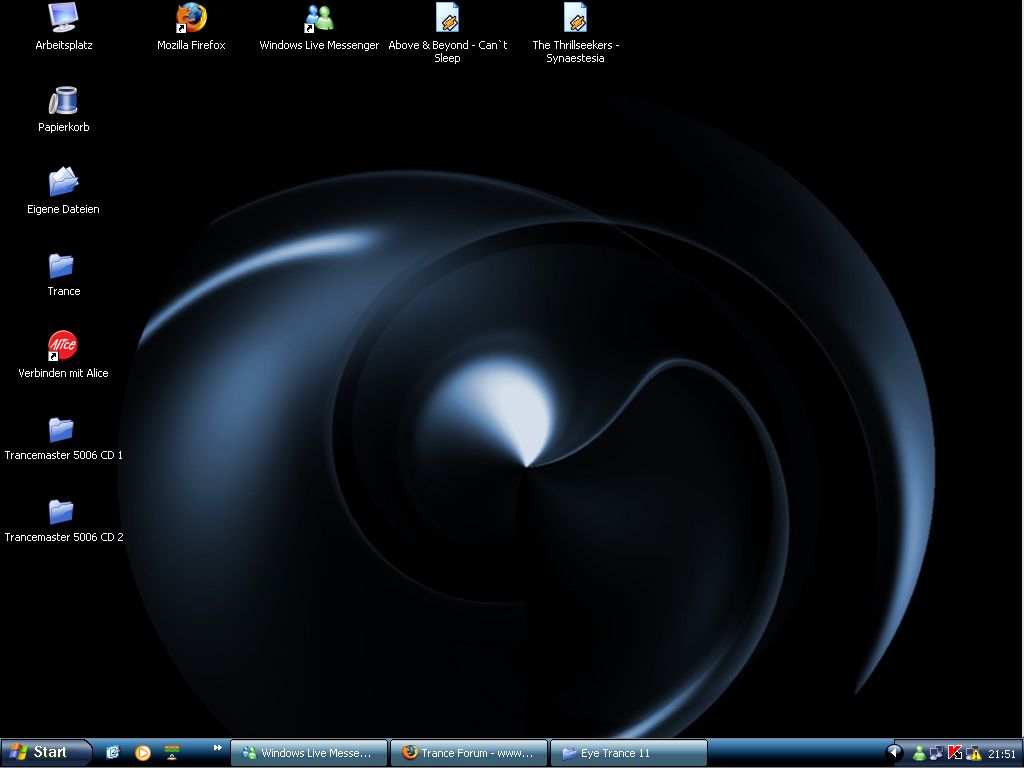Screen dimensions: 1024x768
Task: Click the first Quick Launch icon beside Start
Action: pos(113,753)
